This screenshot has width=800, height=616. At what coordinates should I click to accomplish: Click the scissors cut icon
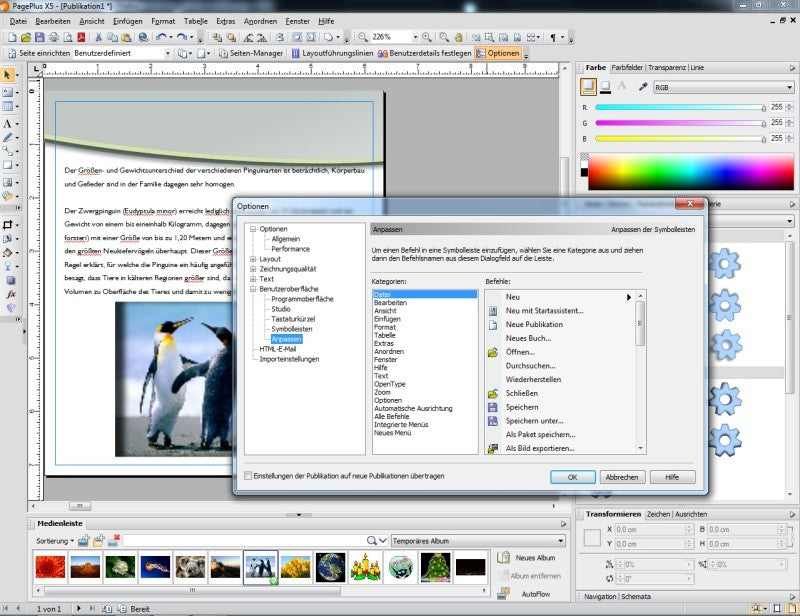tap(98, 37)
